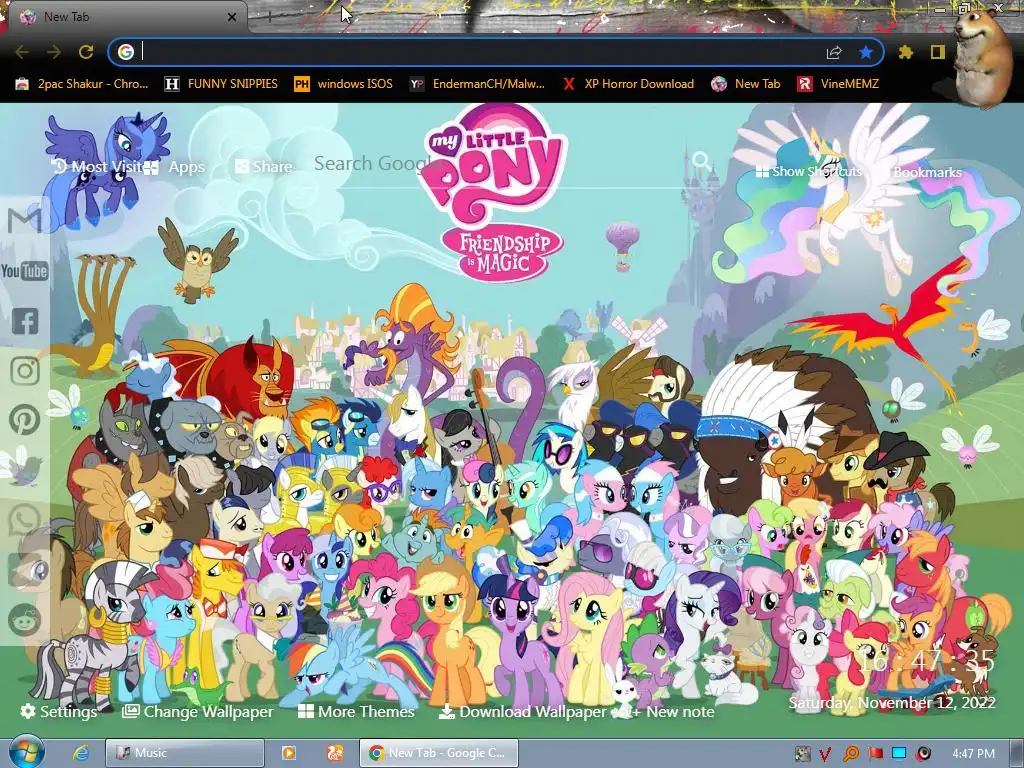Open the share page icon in the omnibox
Screen dimensions: 1024x768
pos(834,52)
